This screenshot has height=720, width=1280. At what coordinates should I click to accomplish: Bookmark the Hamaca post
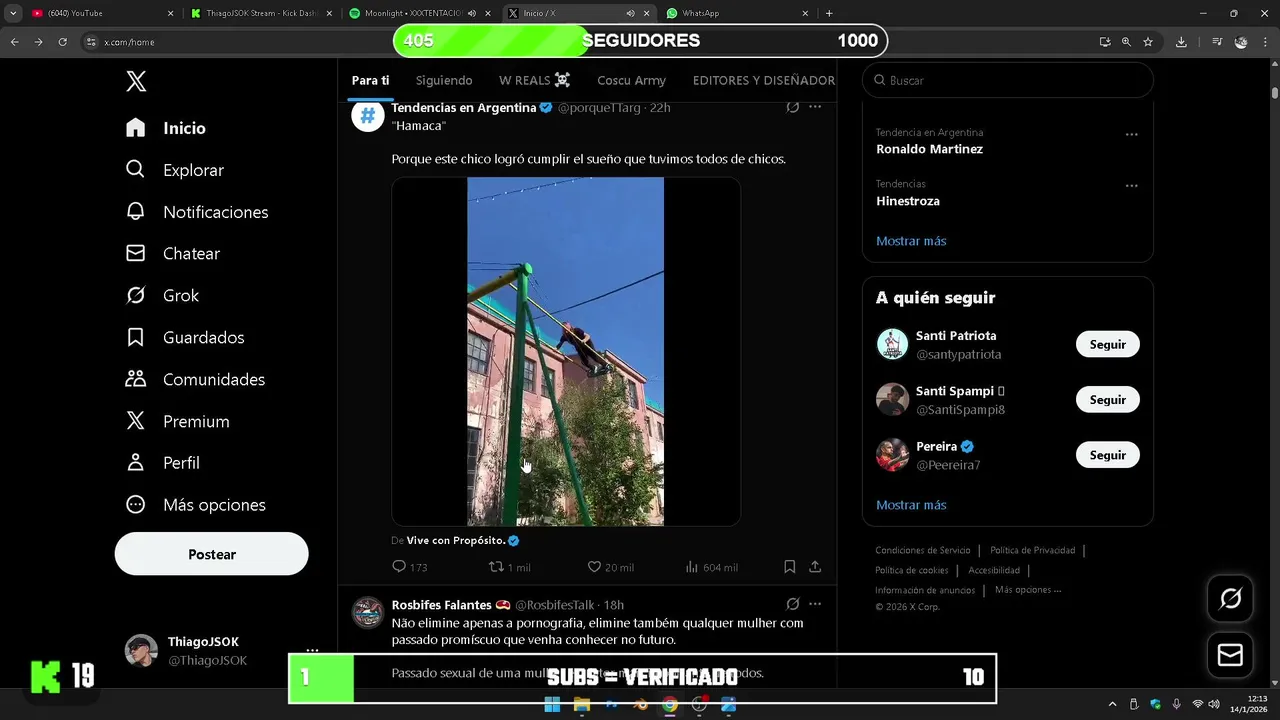coord(789,567)
